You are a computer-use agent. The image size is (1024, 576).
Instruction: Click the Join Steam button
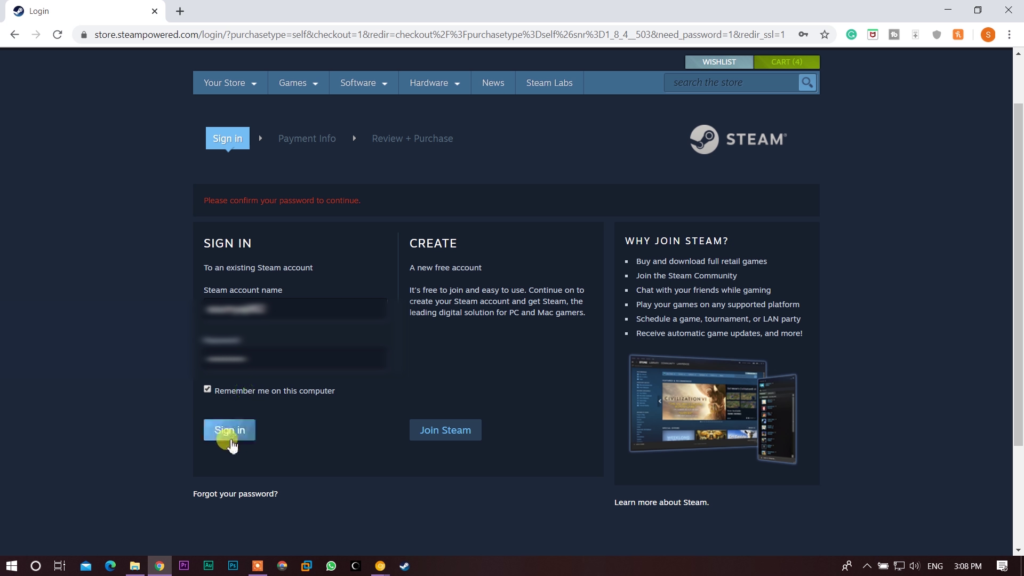coord(445,430)
